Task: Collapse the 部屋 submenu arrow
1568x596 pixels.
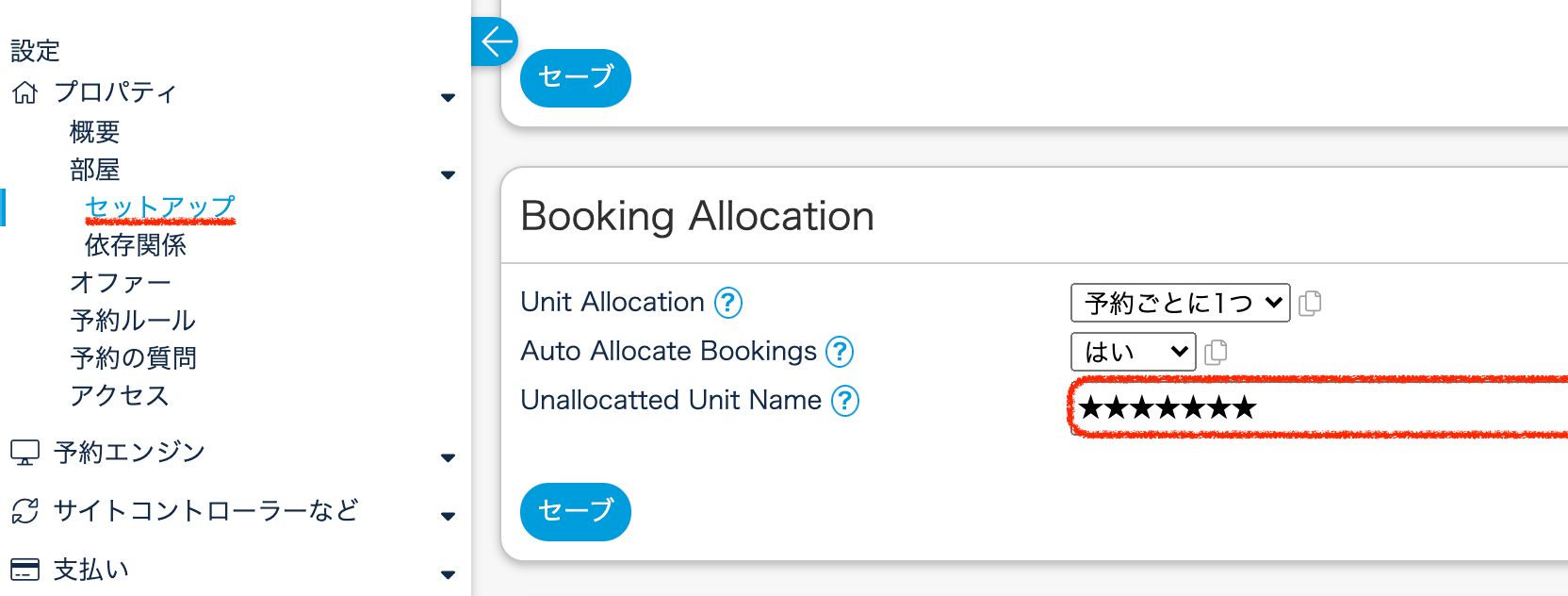Action: (x=448, y=174)
